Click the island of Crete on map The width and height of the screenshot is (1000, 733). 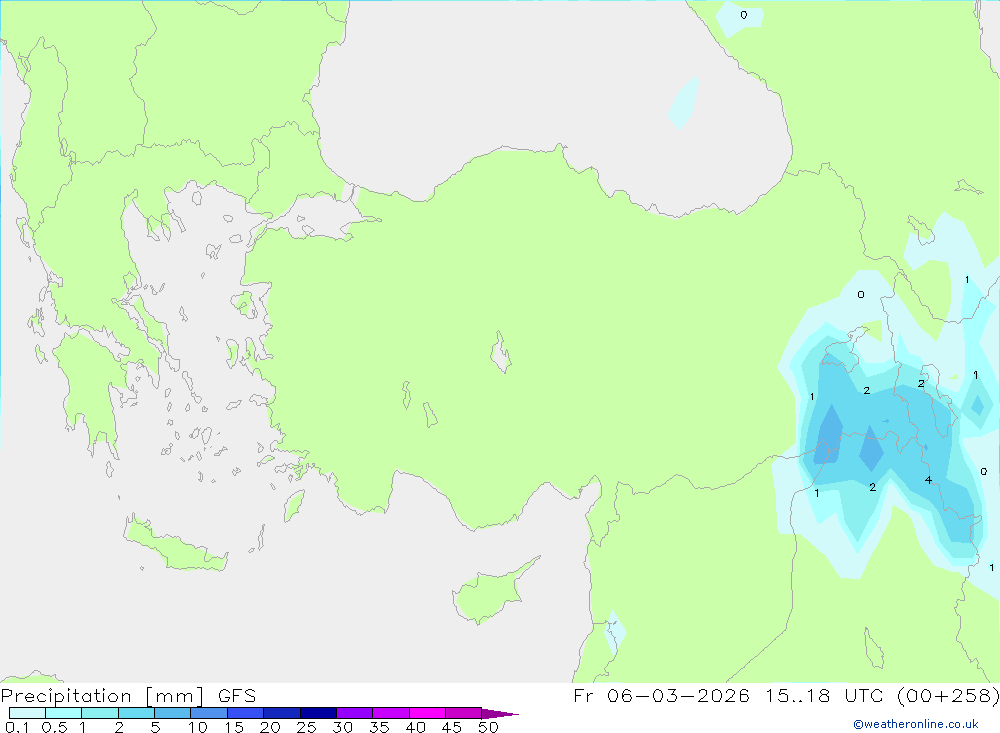174,544
